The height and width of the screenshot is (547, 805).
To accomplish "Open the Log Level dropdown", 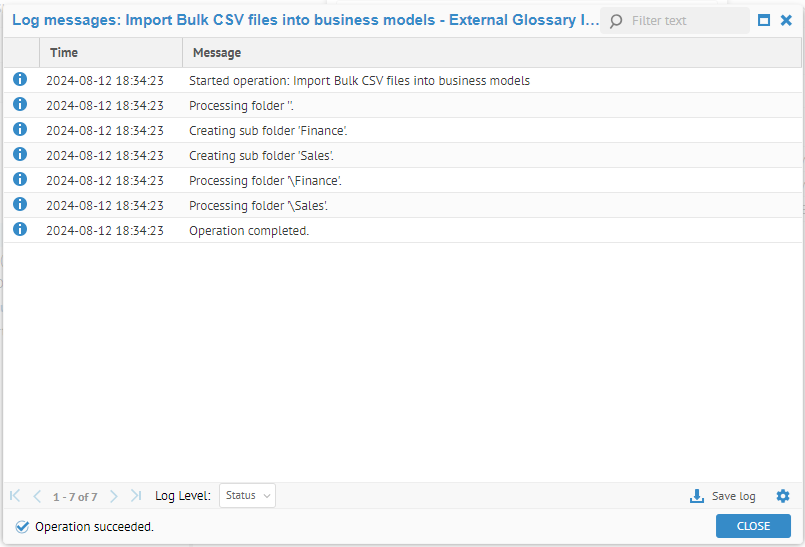I will point(247,496).
